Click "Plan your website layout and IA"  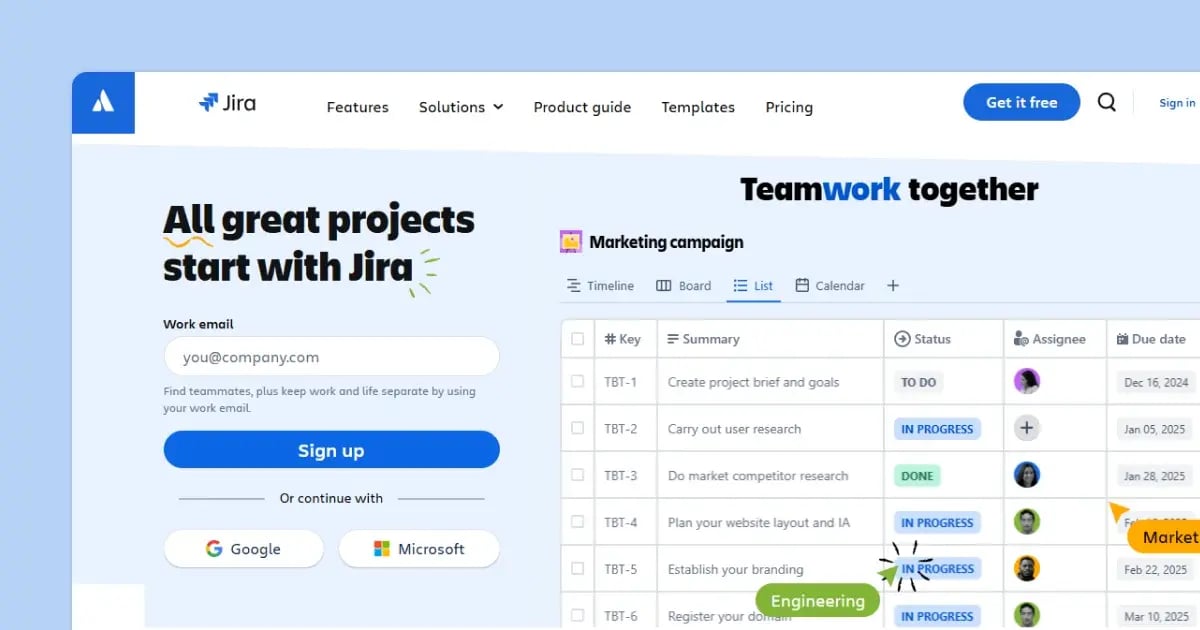(x=759, y=522)
